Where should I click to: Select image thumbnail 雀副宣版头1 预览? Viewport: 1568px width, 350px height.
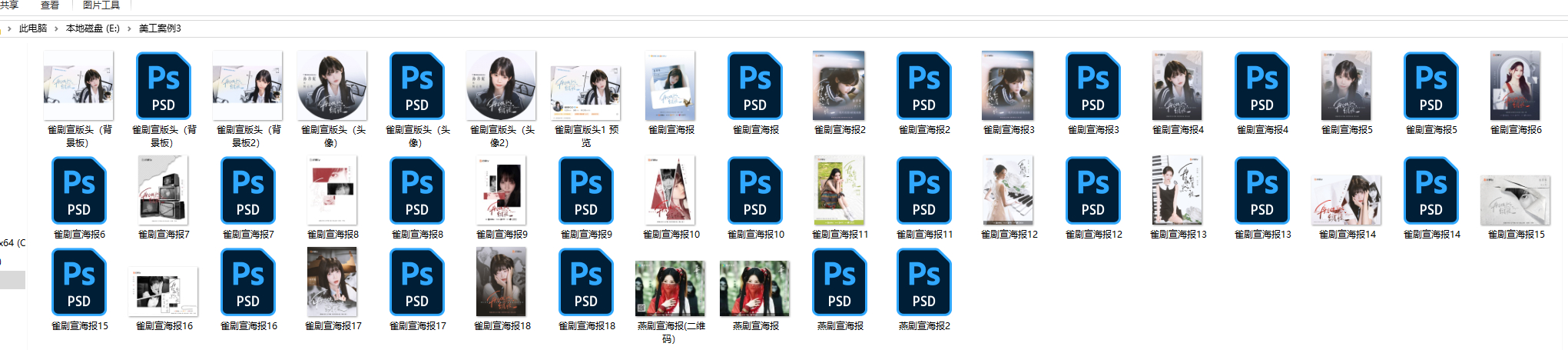pyautogui.click(x=585, y=93)
